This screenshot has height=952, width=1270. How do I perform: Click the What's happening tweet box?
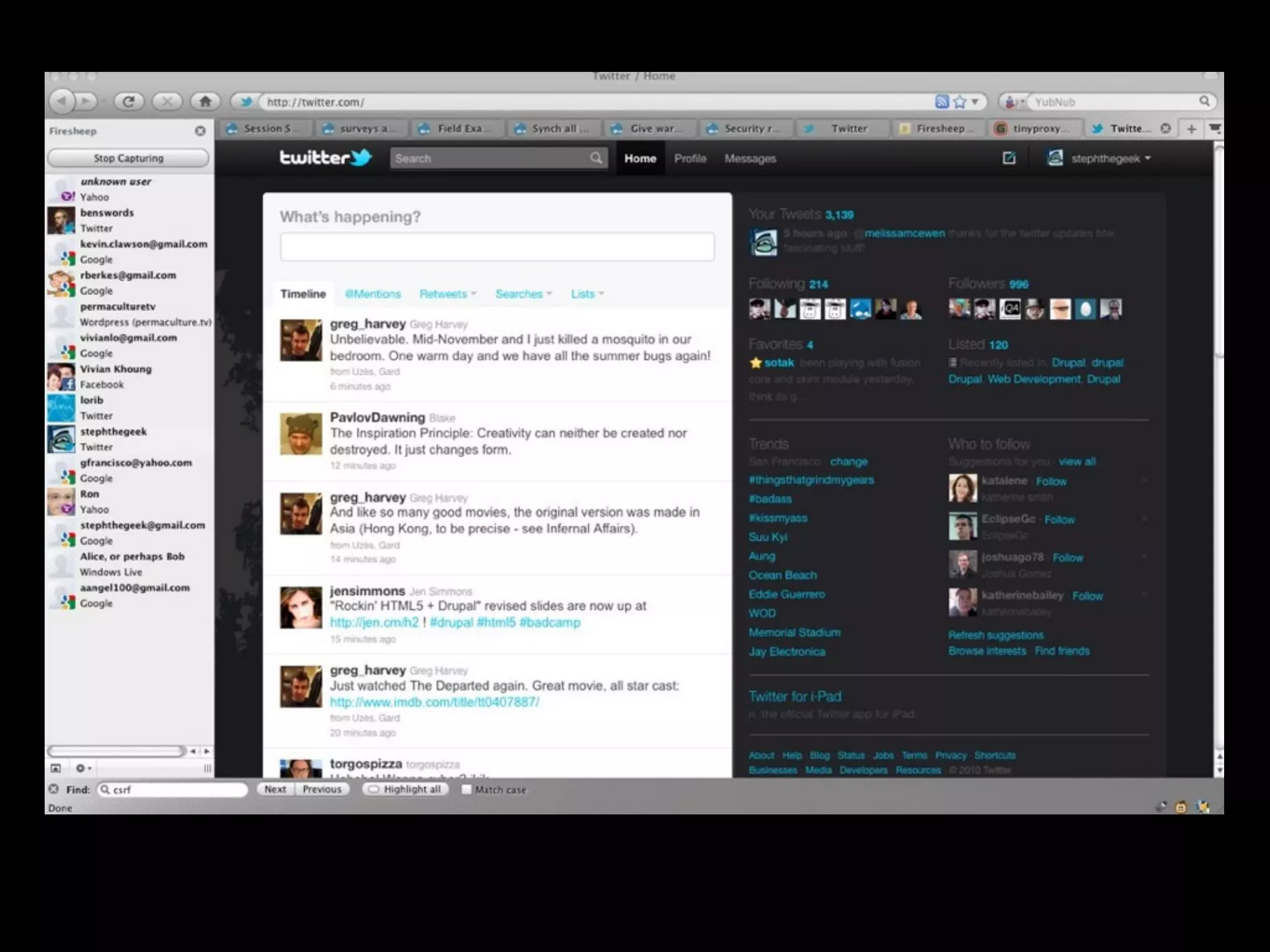pos(497,247)
